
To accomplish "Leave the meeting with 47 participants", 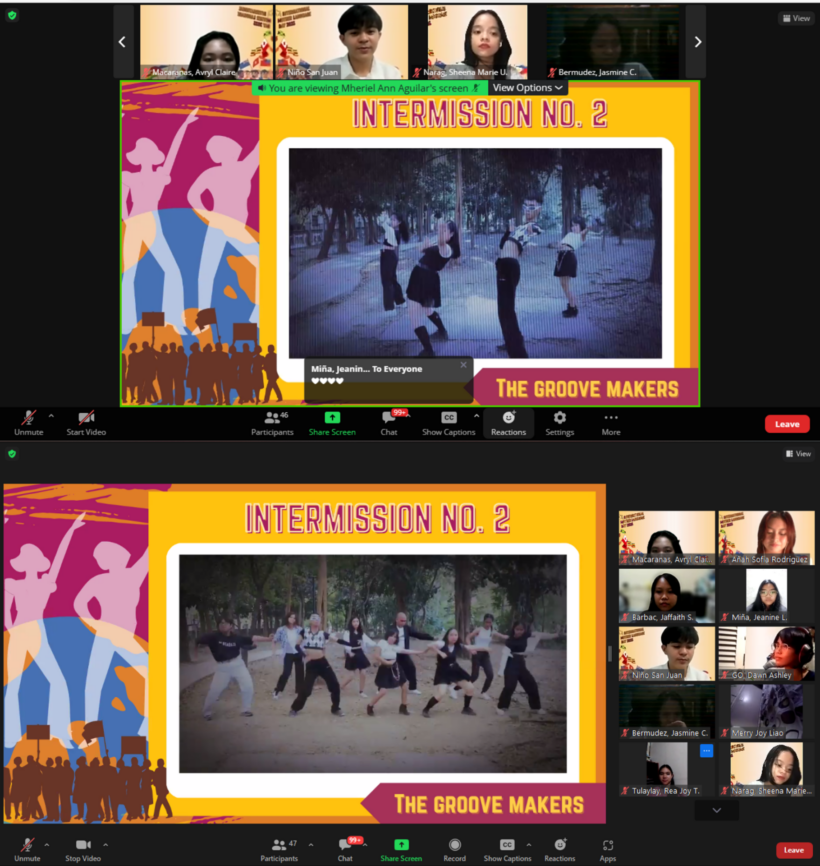I will click(x=793, y=850).
